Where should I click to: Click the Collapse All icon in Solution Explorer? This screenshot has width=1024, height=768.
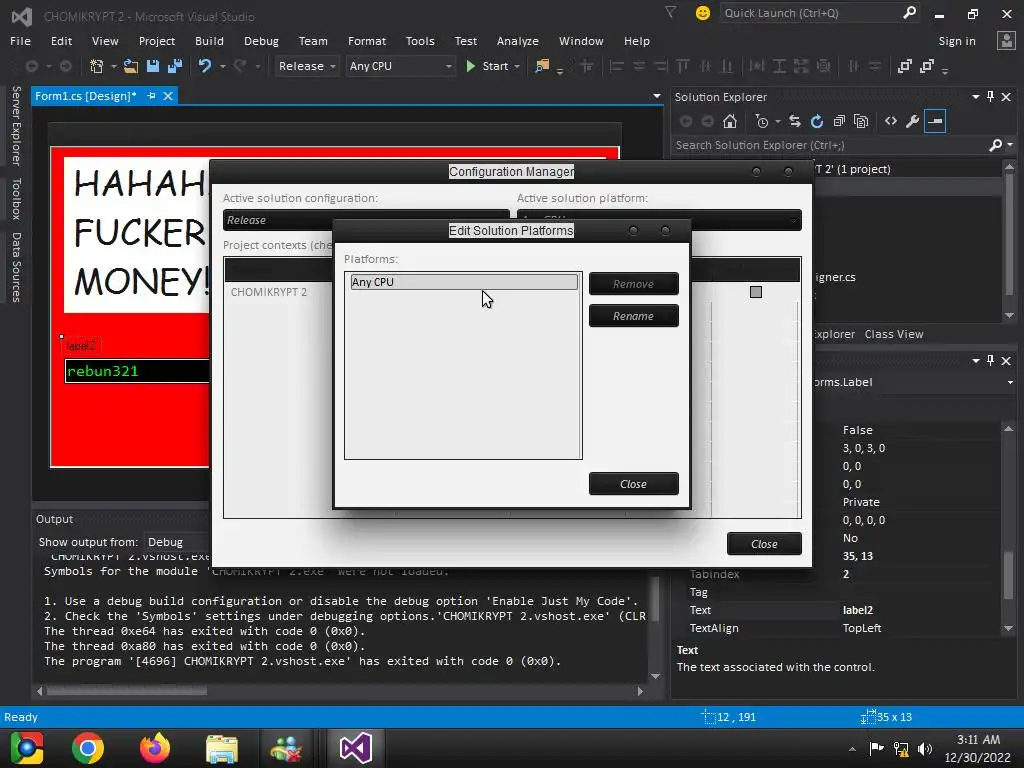[x=839, y=121]
